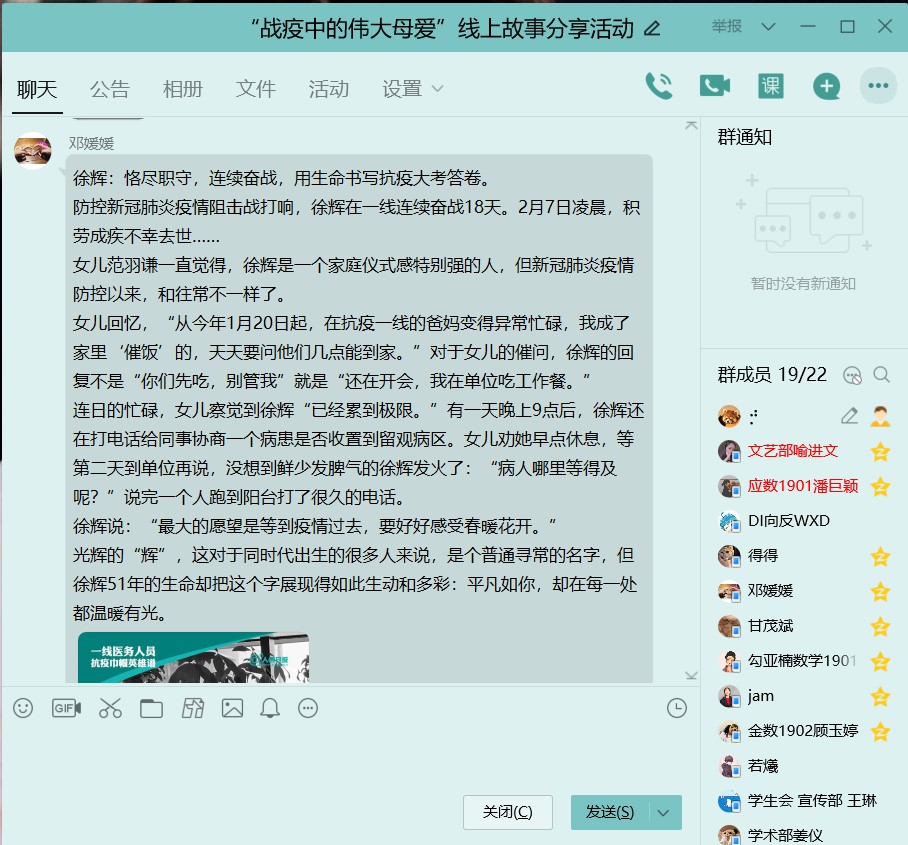Open the 课 online class icon
This screenshot has height=845, width=908.
click(770, 86)
